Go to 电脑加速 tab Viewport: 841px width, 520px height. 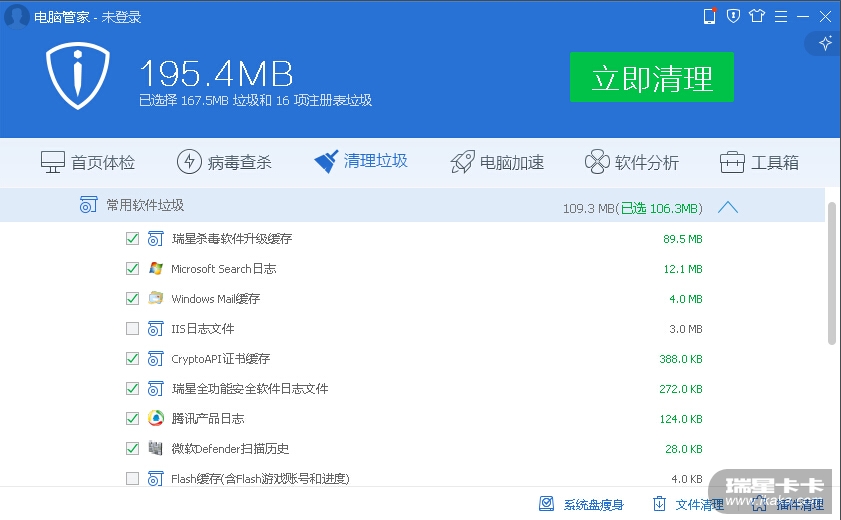(497, 162)
